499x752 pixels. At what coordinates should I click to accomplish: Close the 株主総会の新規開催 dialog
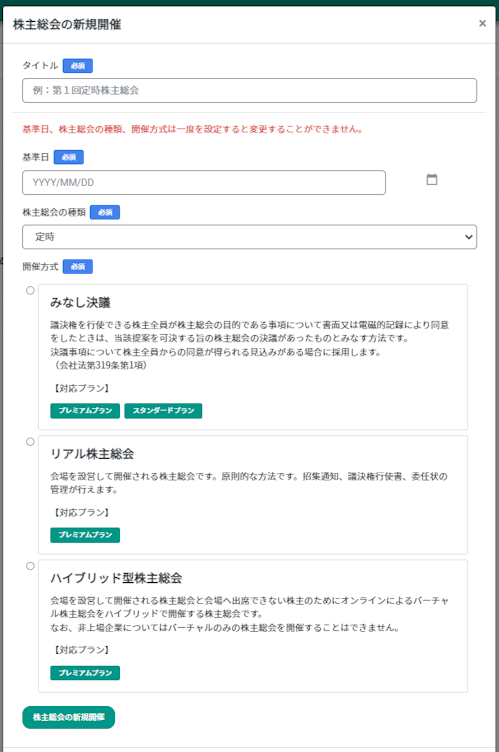[482, 23]
